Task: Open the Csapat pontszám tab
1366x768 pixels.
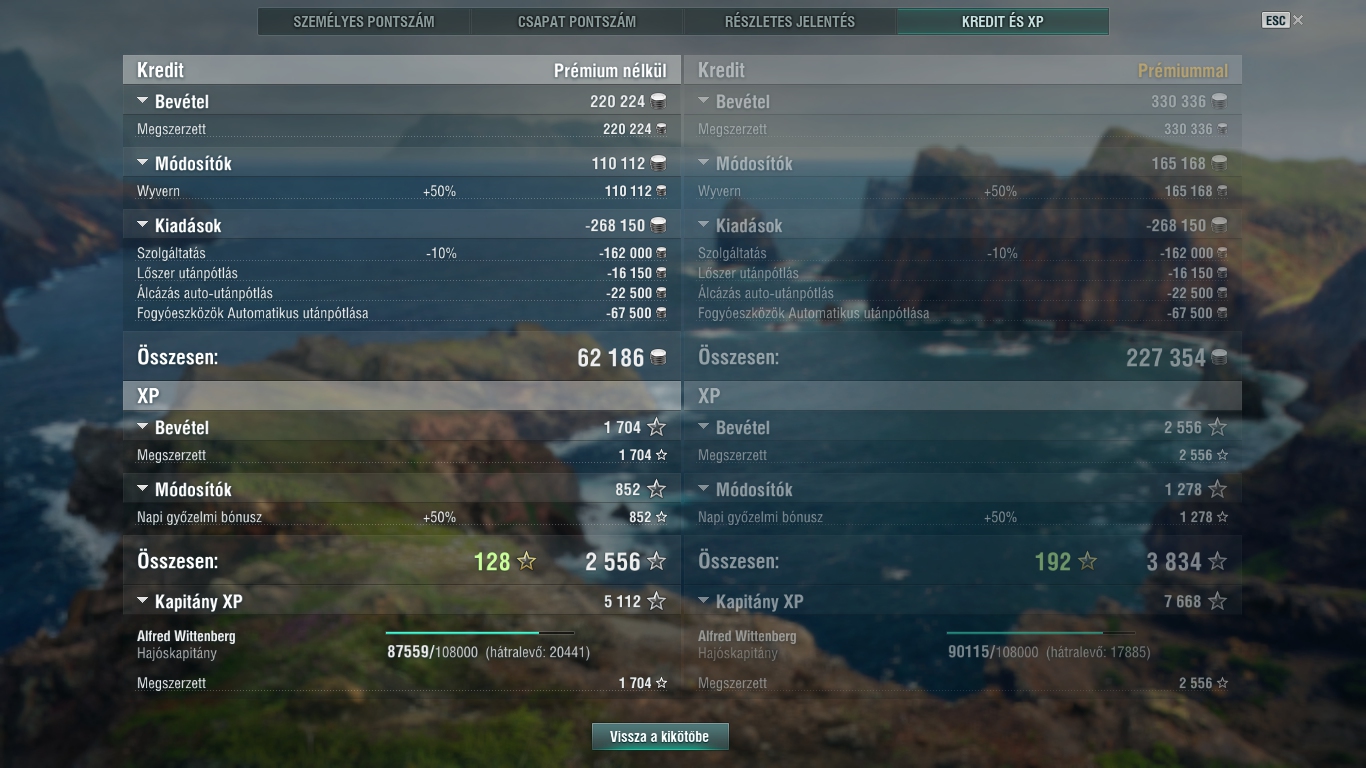Action: click(577, 21)
